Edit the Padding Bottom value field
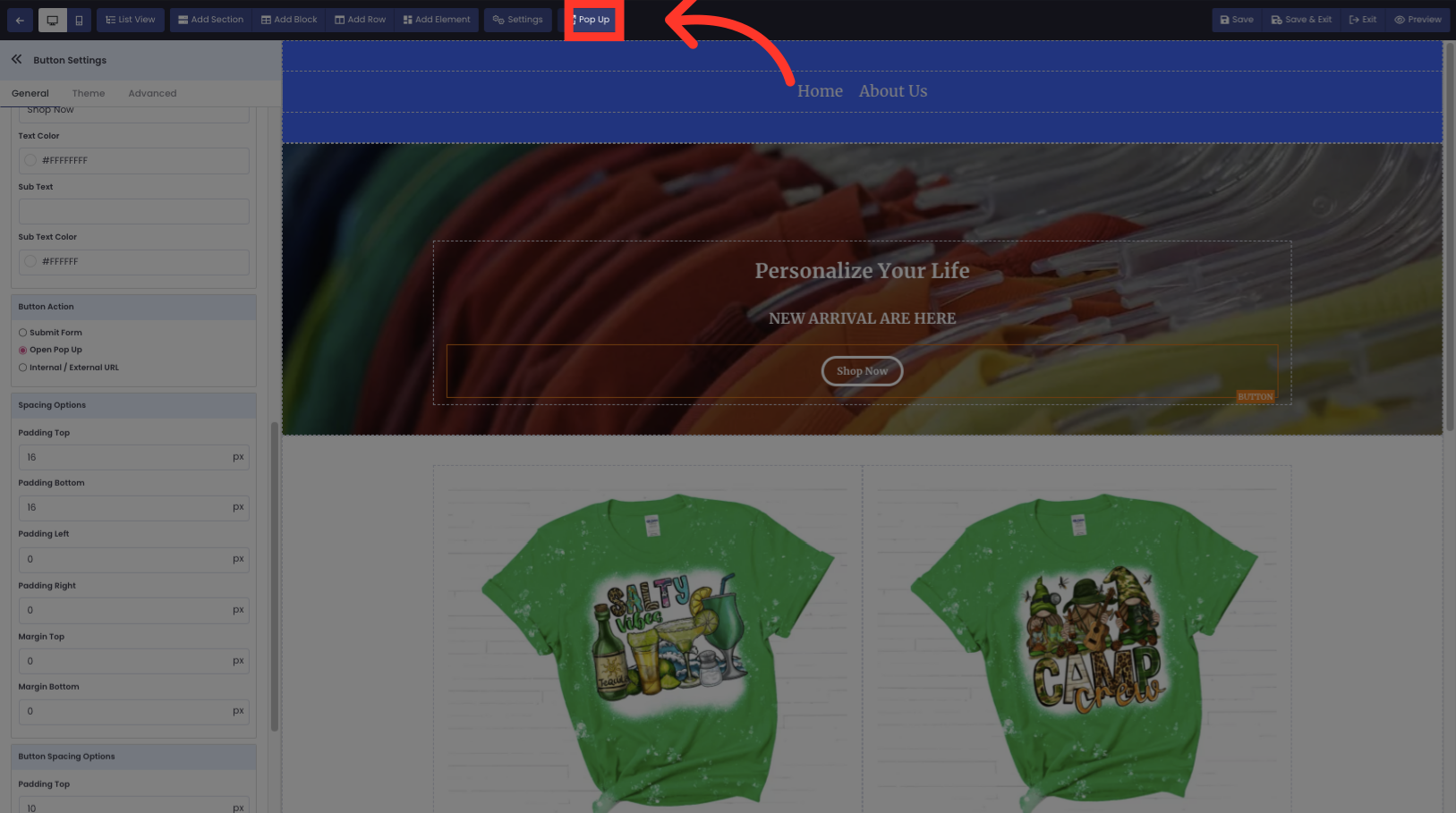The height and width of the screenshot is (813, 1456). pyautogui.click(x=134, y=507)
